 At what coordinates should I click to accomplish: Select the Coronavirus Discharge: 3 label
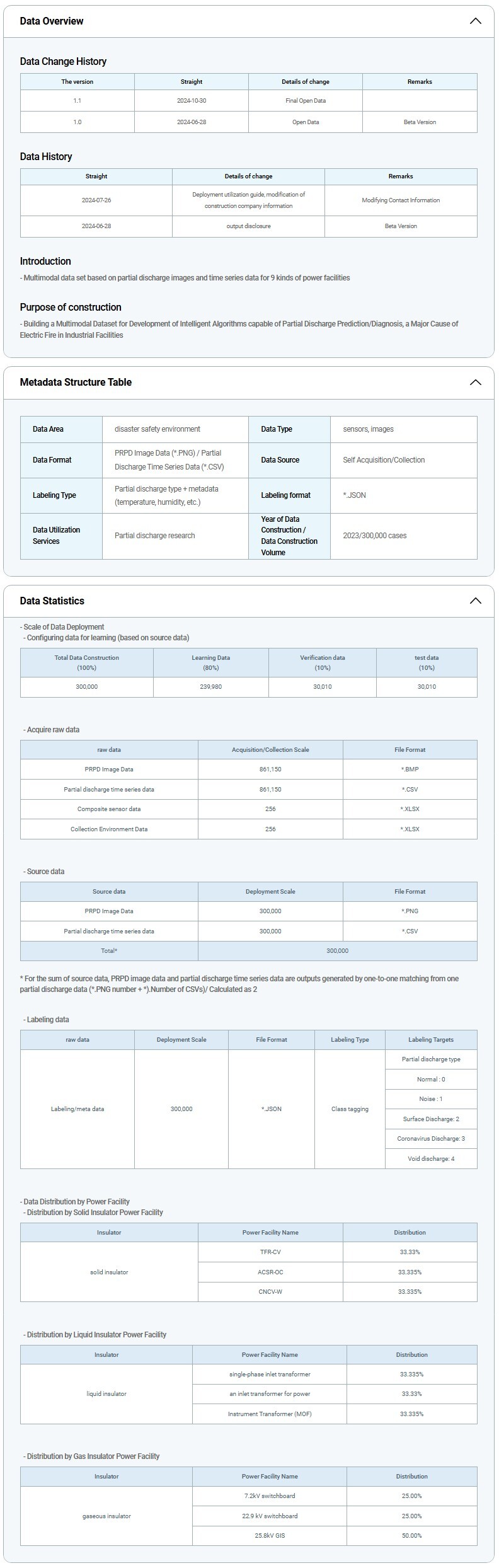[431, 1139]
